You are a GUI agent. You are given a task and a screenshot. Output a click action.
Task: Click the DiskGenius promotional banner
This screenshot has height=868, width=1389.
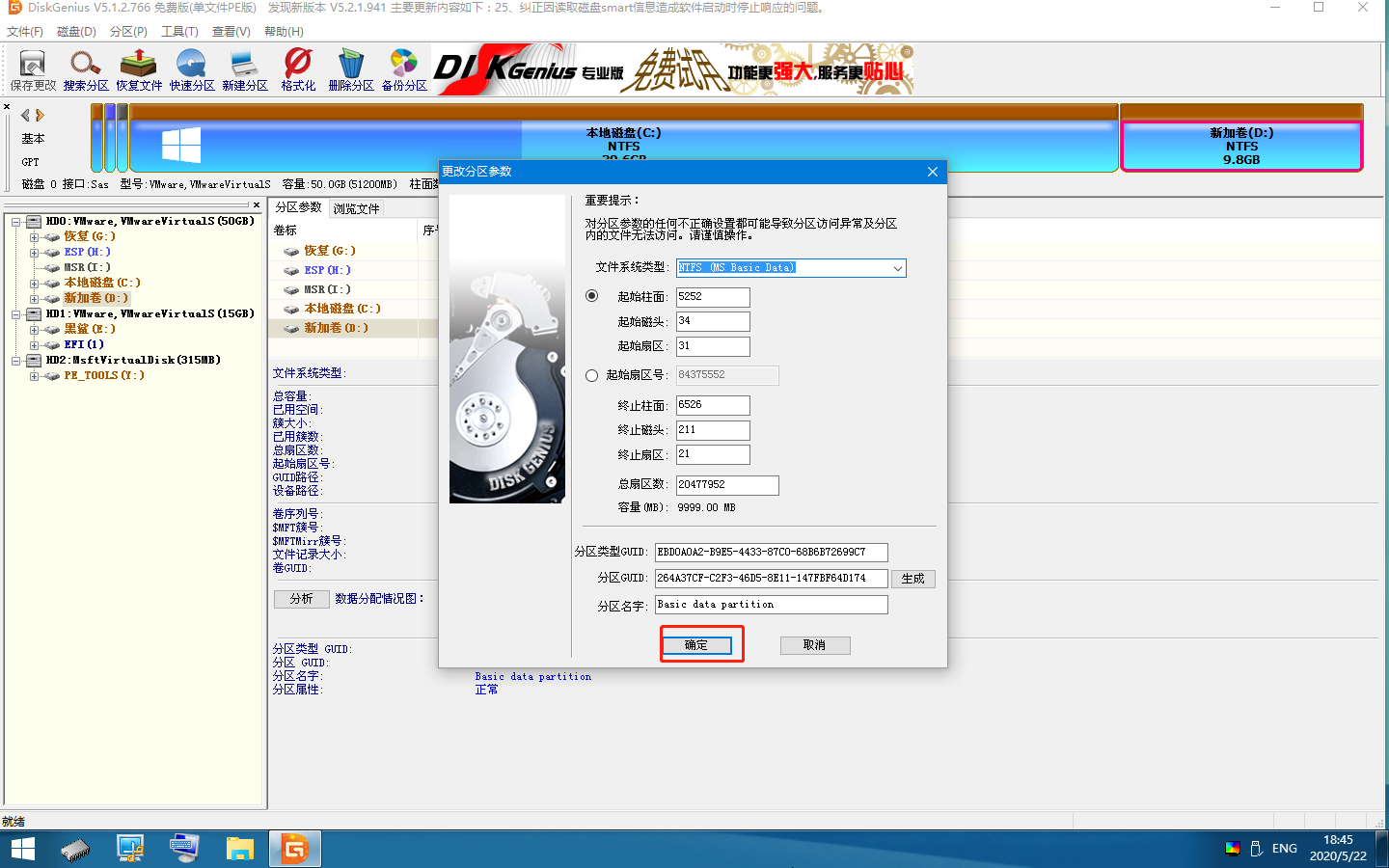pos(672,69)
